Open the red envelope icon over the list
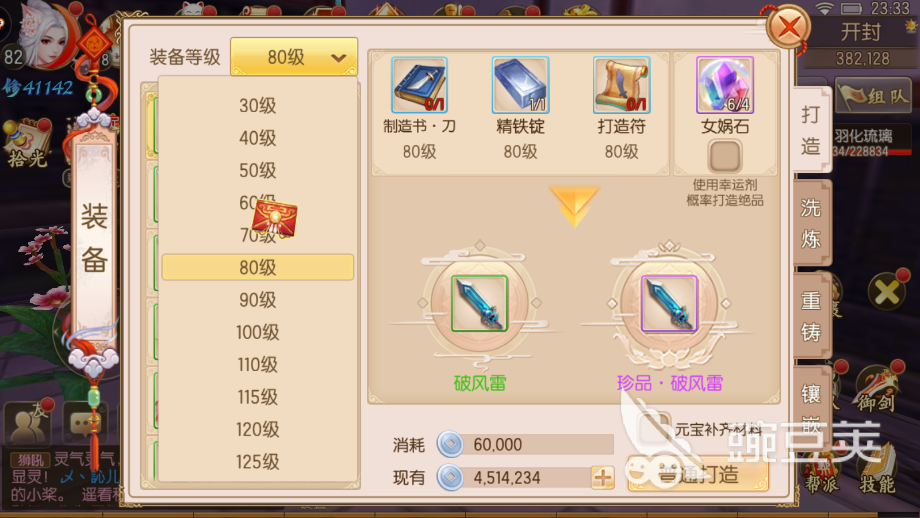Image resolution: width=920 pixels, height=518 pixels. (275, 218)
